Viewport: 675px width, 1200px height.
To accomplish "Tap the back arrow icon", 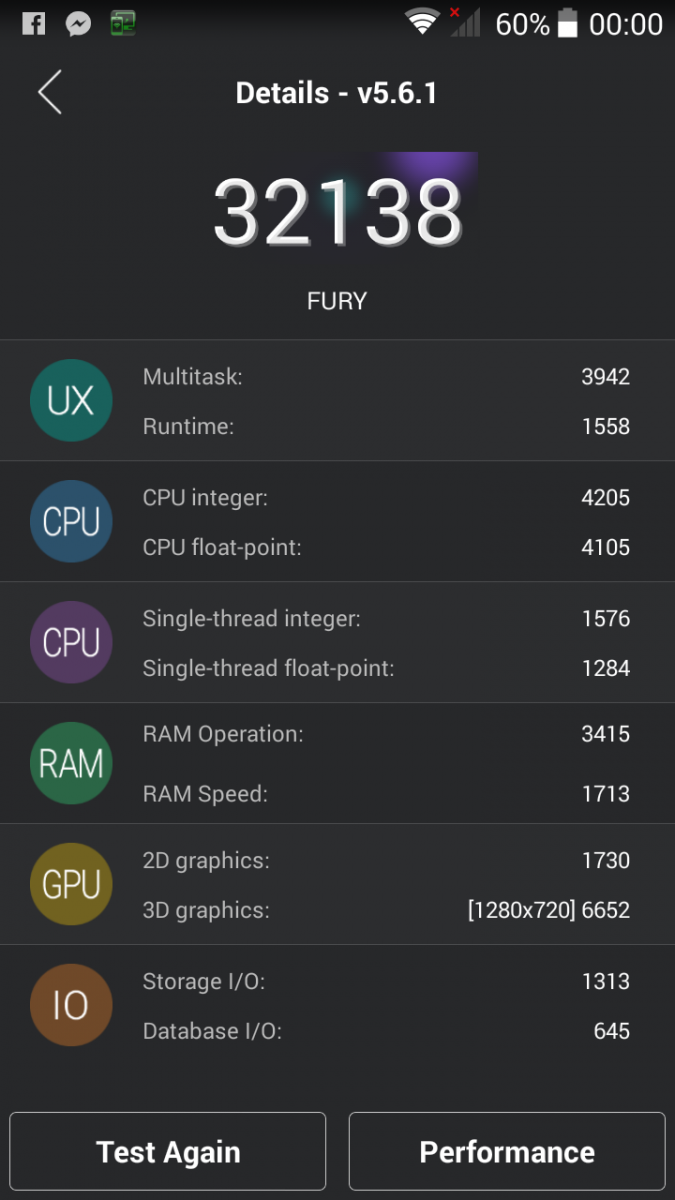I will tap(50, 92).
